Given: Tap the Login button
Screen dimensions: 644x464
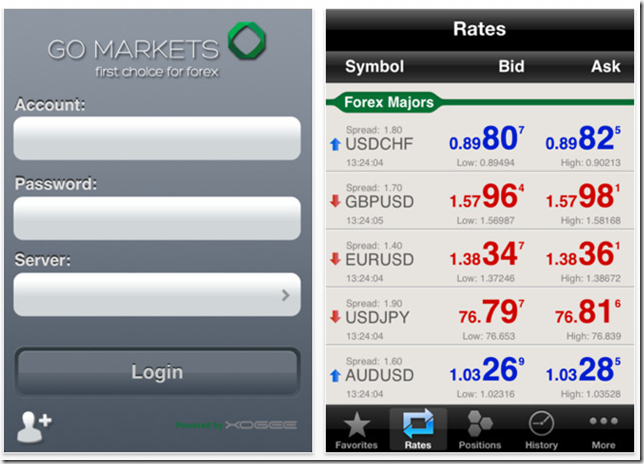Looking at the screenshot, I should (157, 372).
